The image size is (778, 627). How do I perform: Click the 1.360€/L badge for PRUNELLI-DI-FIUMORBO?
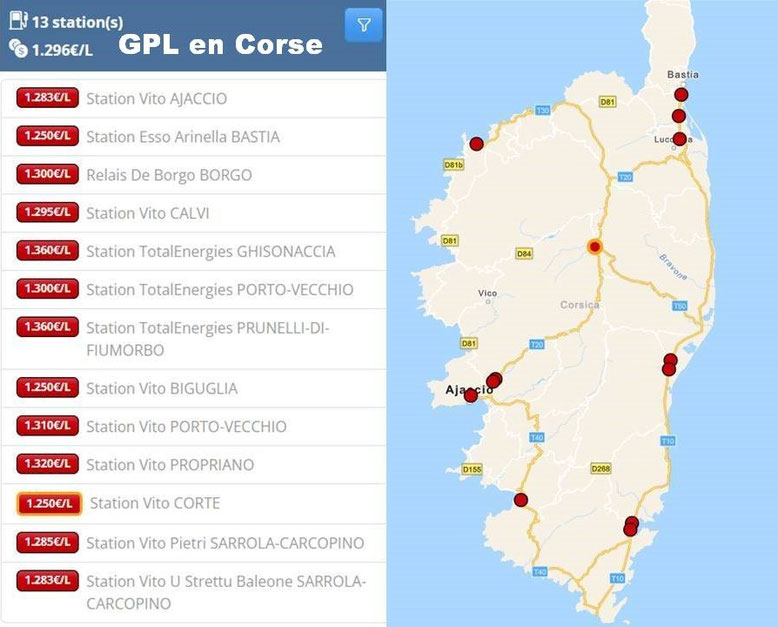(x=48, y=326)
